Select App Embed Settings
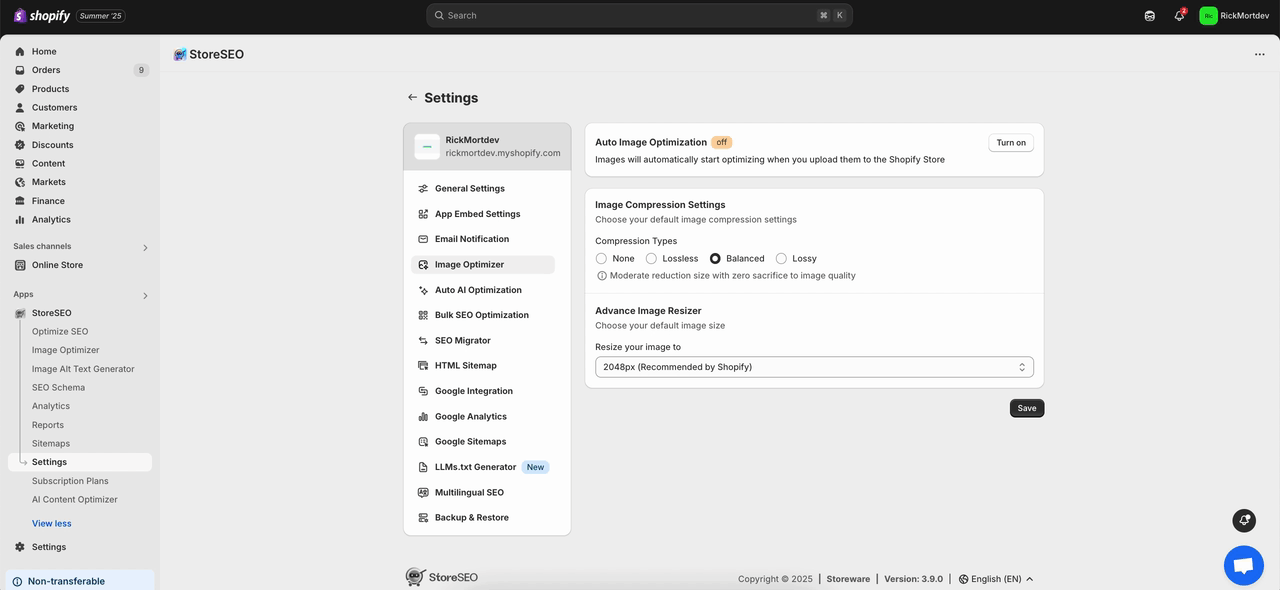The width and height of the screenshot is (1280, 590). tap(477, 213)
